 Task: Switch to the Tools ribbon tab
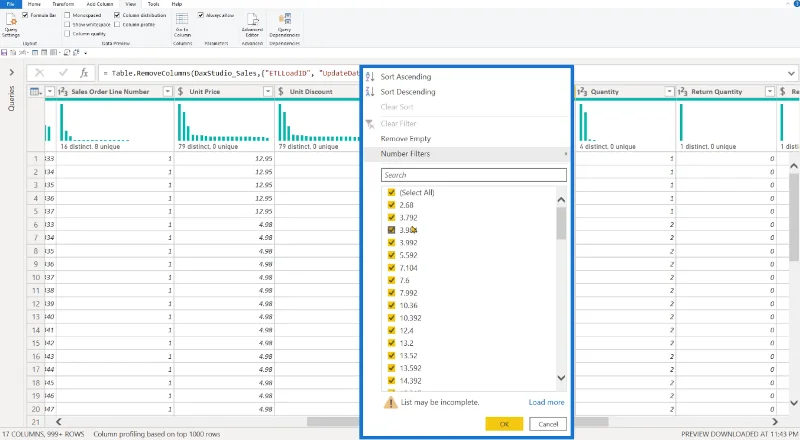pos(153,4)
